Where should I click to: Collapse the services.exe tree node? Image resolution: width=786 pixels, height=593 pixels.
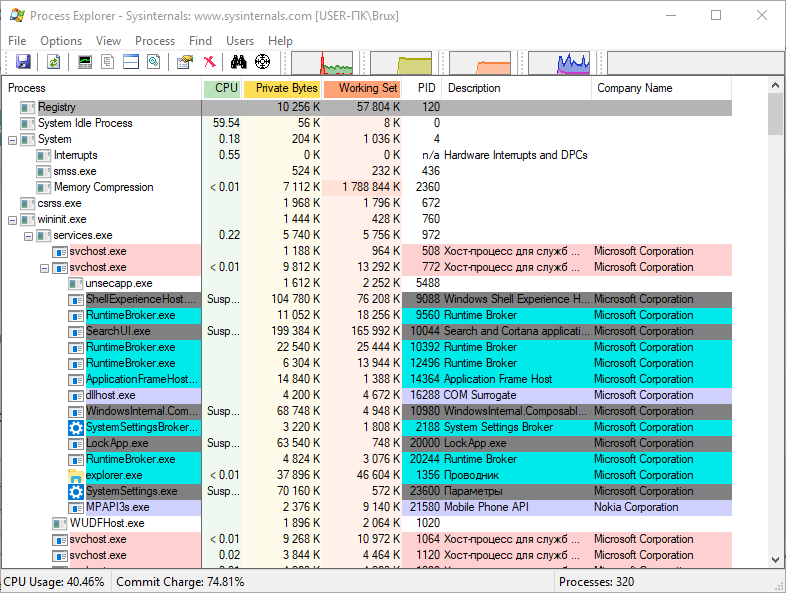[x=28, y=236]
